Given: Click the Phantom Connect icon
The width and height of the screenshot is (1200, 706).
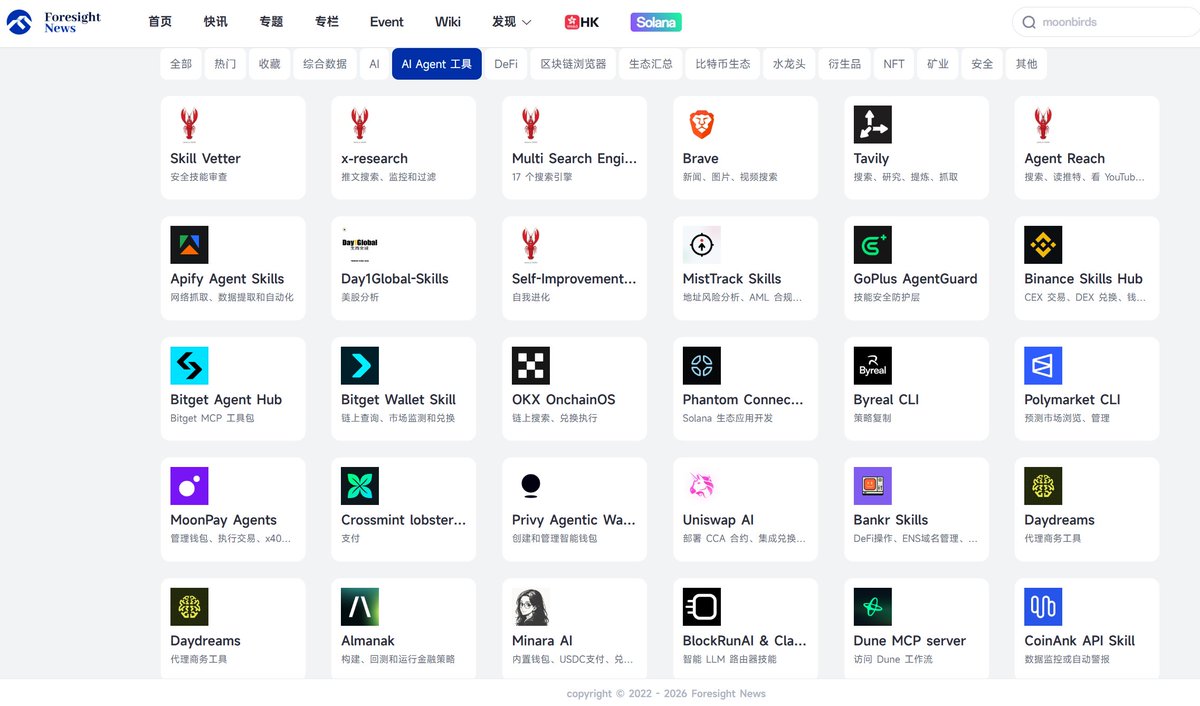Looking at the screenshot, I should tap(702, 366).
